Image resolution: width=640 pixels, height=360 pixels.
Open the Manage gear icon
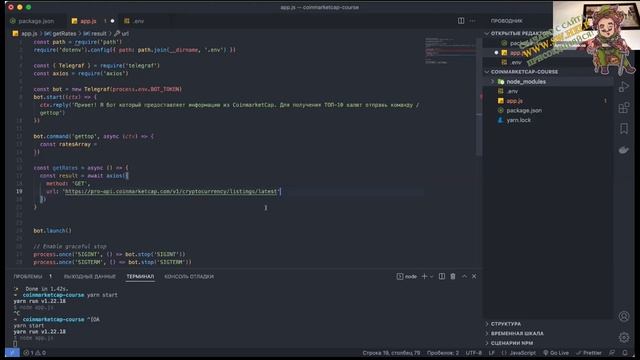624,338
